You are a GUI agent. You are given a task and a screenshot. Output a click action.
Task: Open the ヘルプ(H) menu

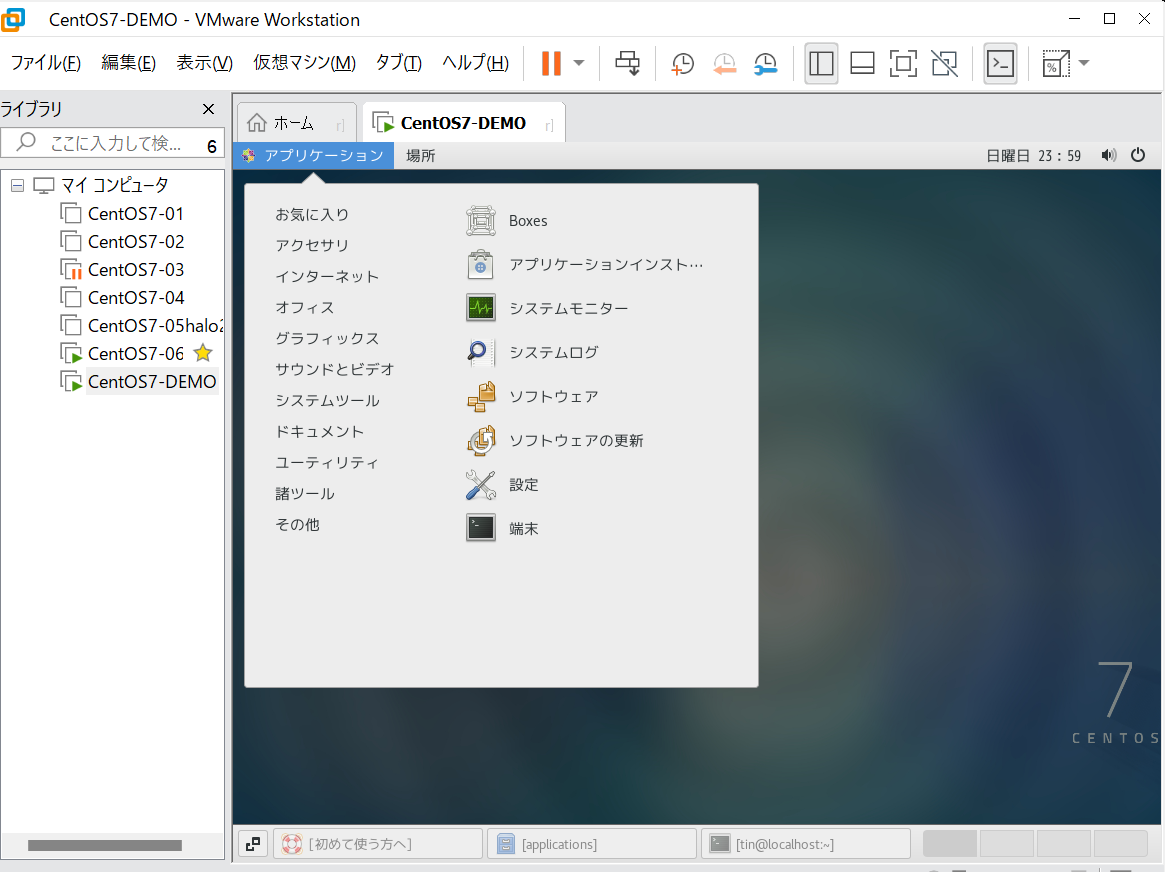[476, 63]
